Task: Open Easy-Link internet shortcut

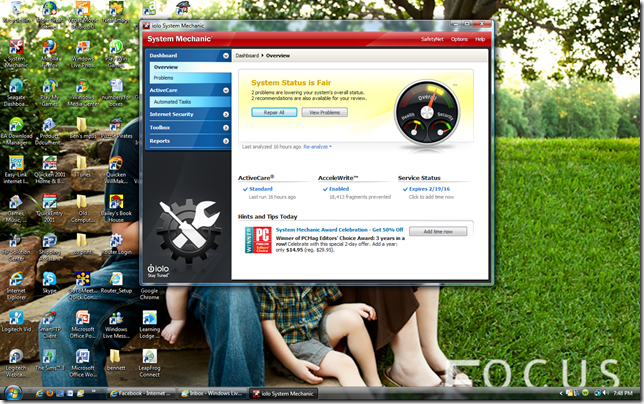Action: pos(16,169)
